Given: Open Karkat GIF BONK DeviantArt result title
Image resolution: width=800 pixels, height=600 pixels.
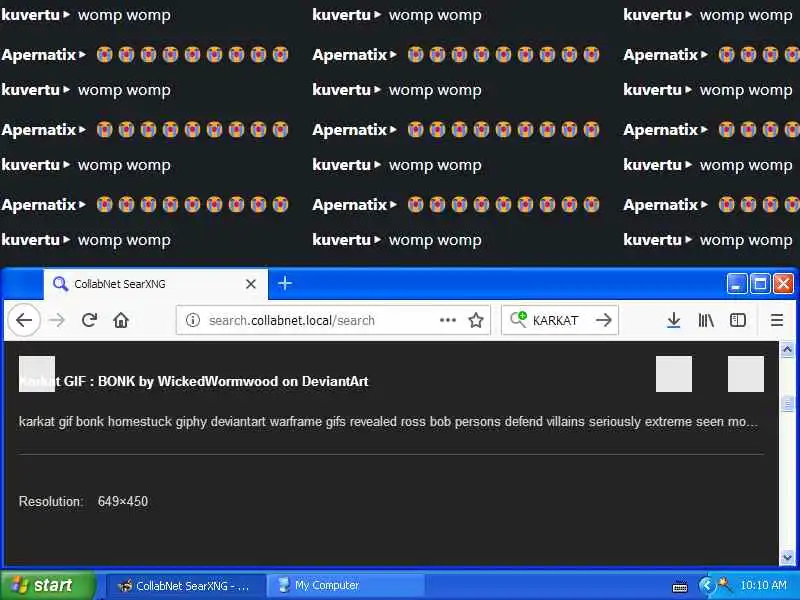Looking at the screenshot, I should (193, 381).
